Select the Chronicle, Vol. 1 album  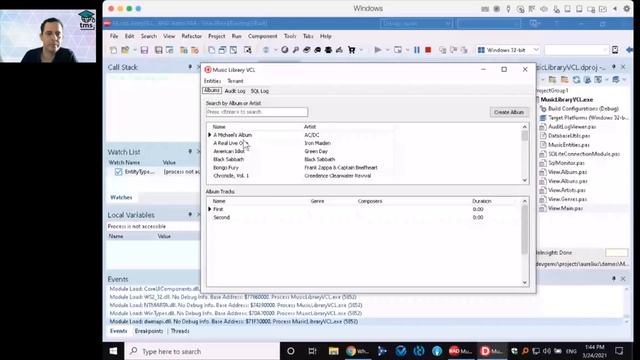point(231,176)
